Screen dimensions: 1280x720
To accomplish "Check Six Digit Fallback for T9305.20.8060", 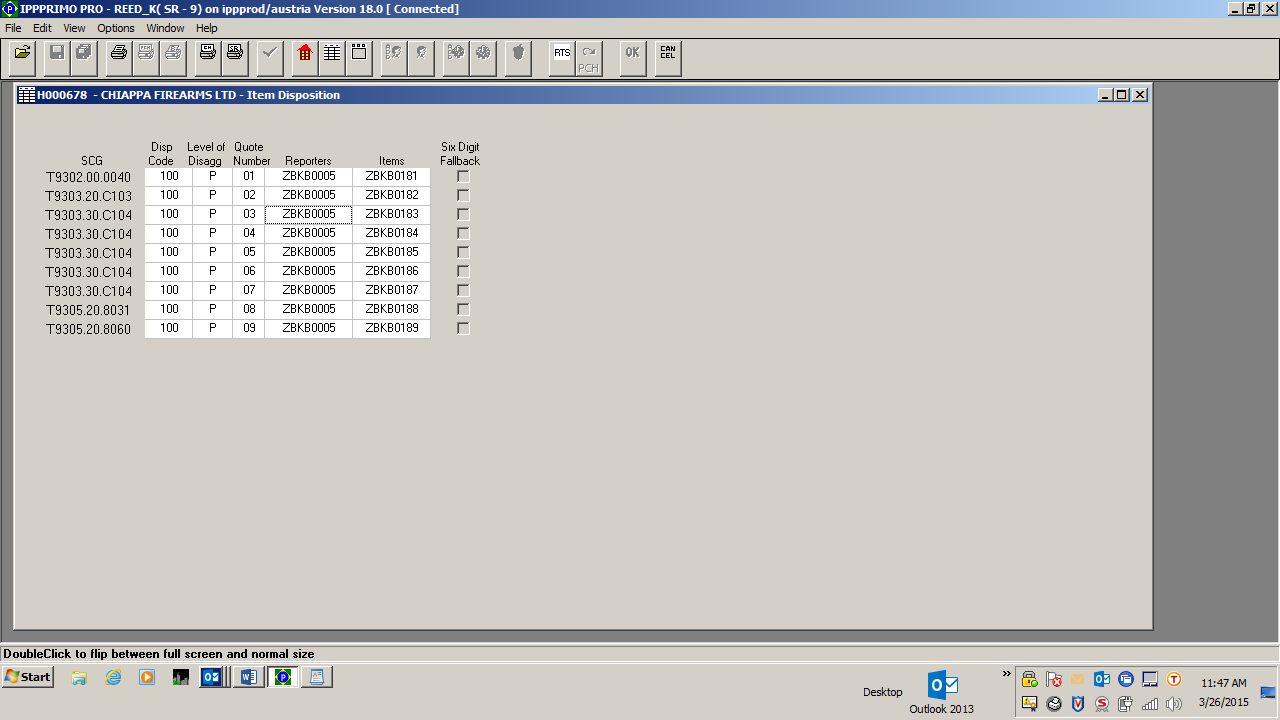I will [x=463, y=329].
